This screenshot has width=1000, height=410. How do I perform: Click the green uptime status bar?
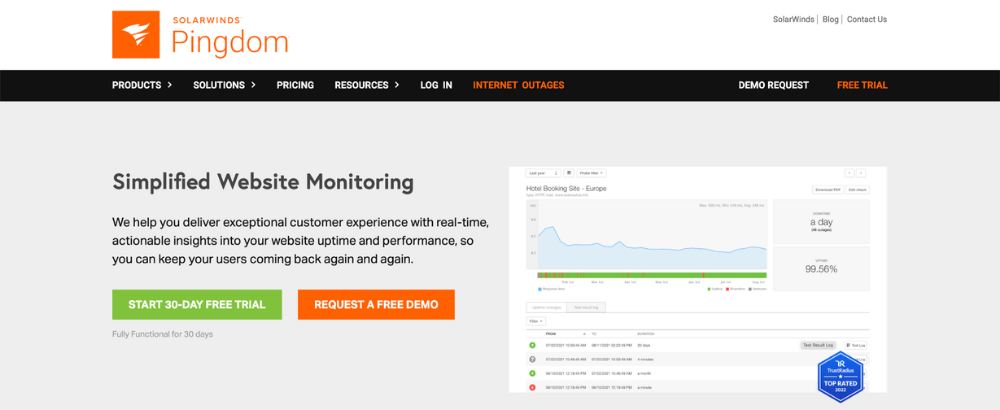[x=652, y=275]
